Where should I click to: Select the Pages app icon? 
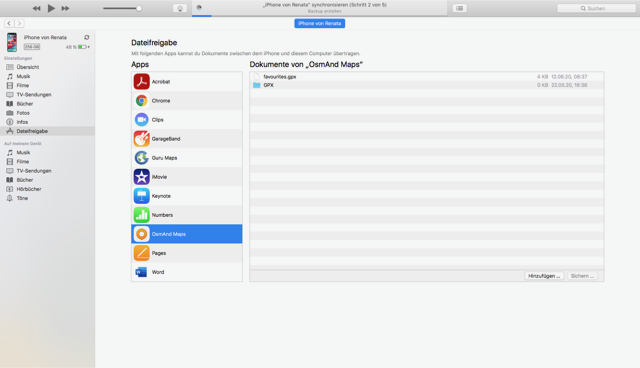[x=142, y=253]
